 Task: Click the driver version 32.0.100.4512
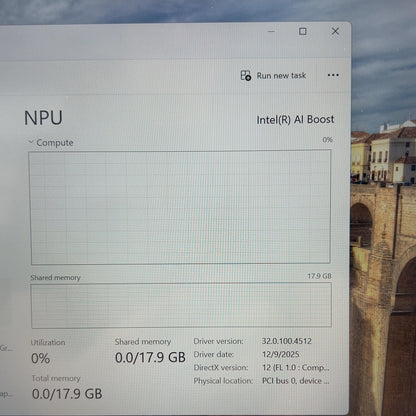point(287,341)
